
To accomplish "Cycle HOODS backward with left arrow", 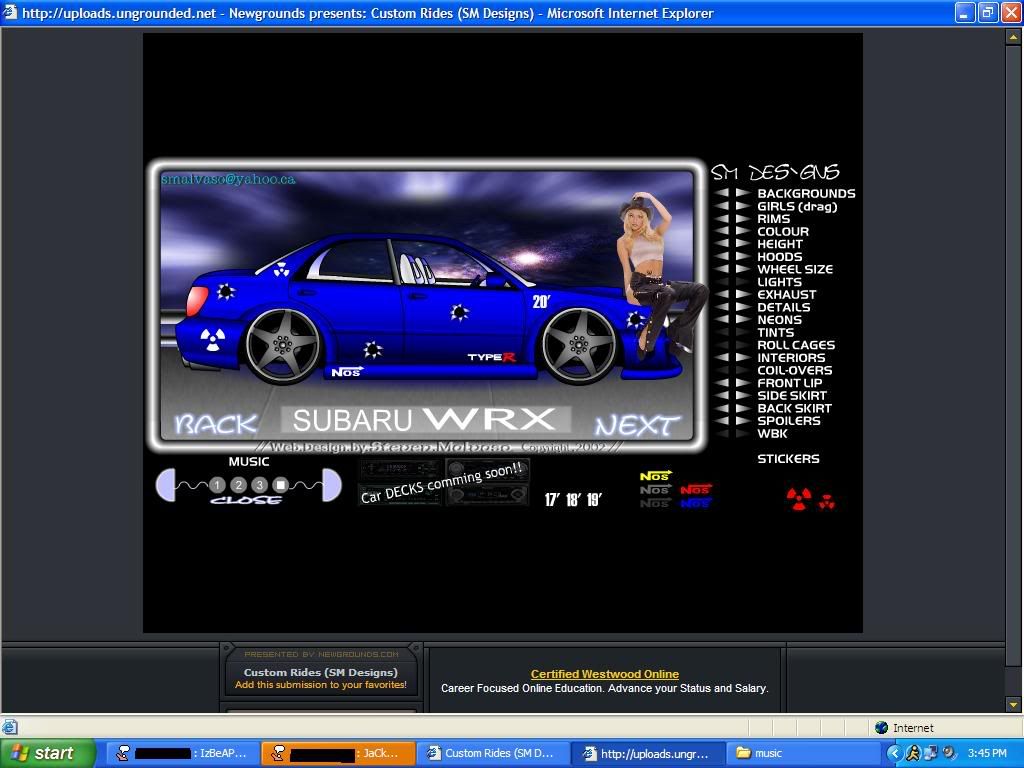I will pyautogui.click(x=722, y=257).
